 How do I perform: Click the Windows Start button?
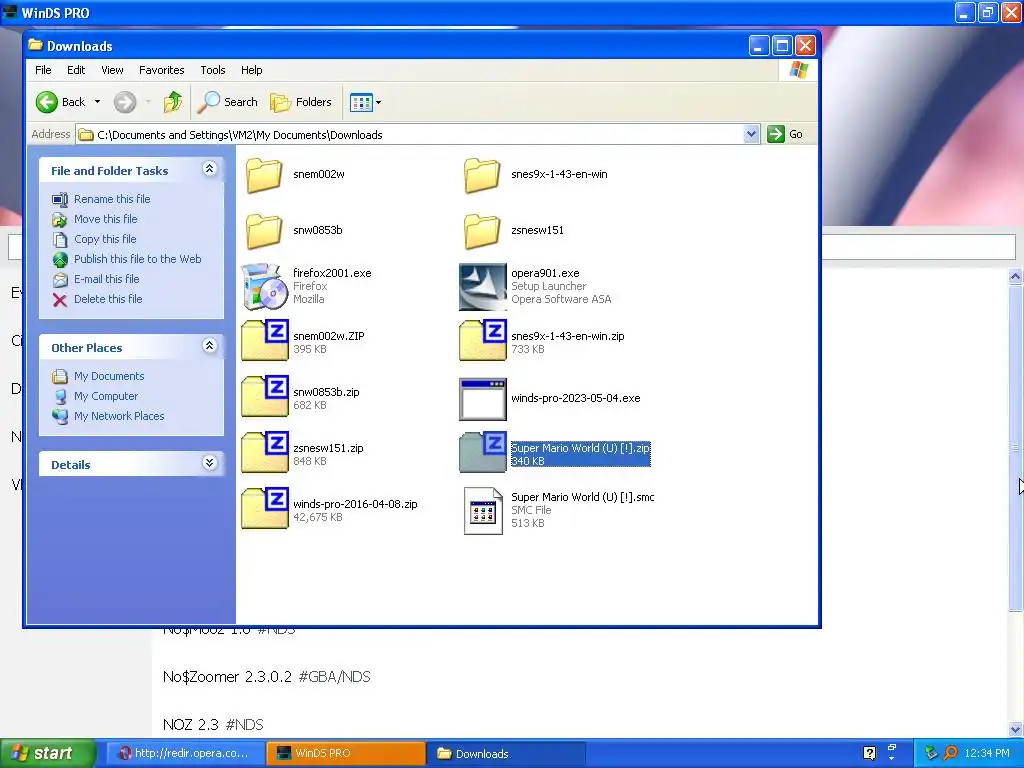click(x=48, y=754)
